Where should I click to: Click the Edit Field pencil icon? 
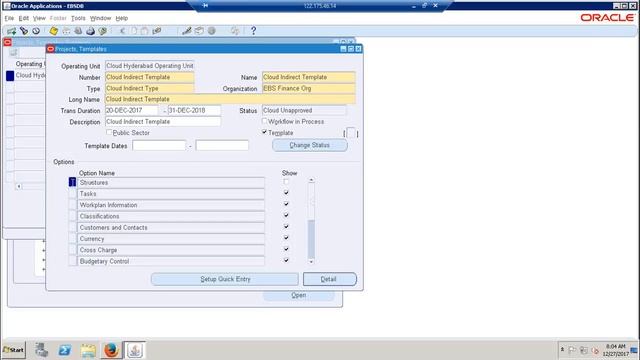click(x=187, y=31)
